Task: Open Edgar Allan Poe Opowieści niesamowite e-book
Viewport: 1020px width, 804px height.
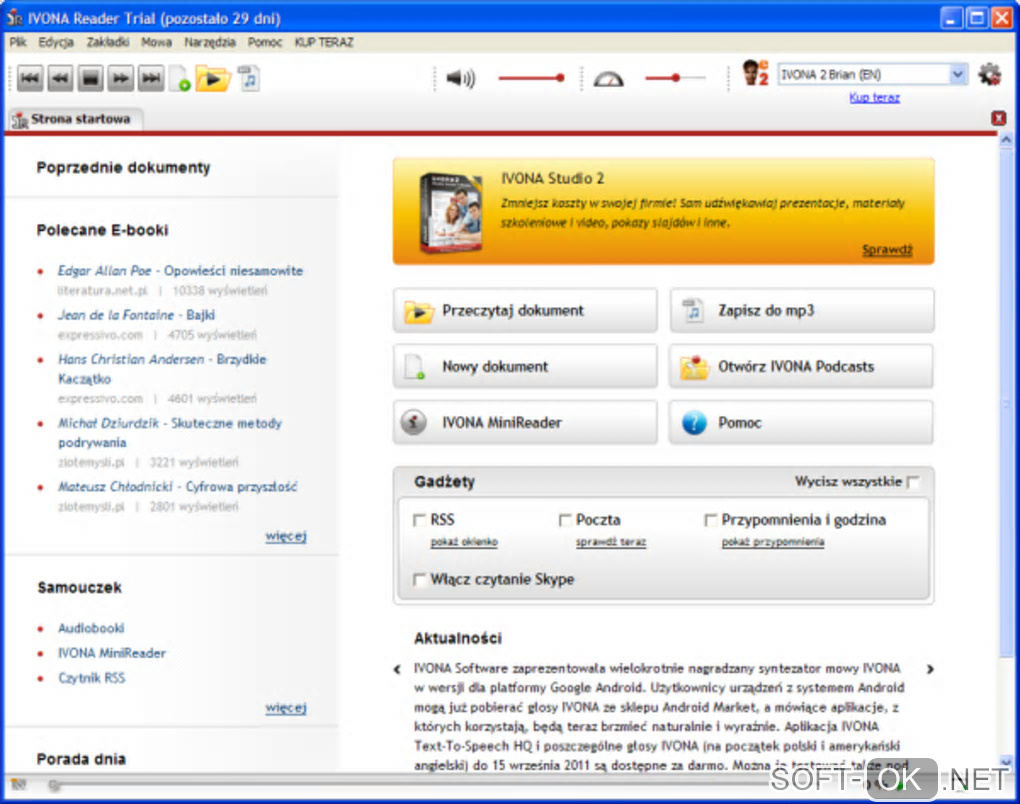Action: click(180, 271)
